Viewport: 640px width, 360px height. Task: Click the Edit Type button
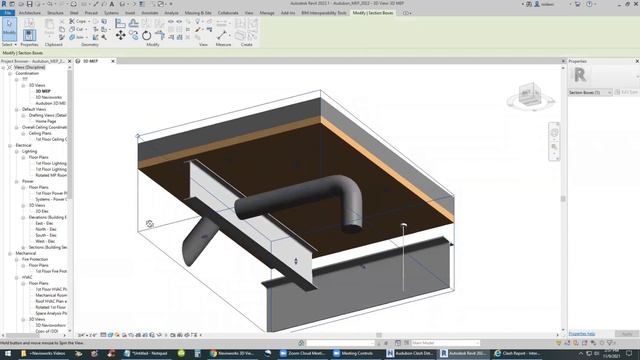[627, 93]
